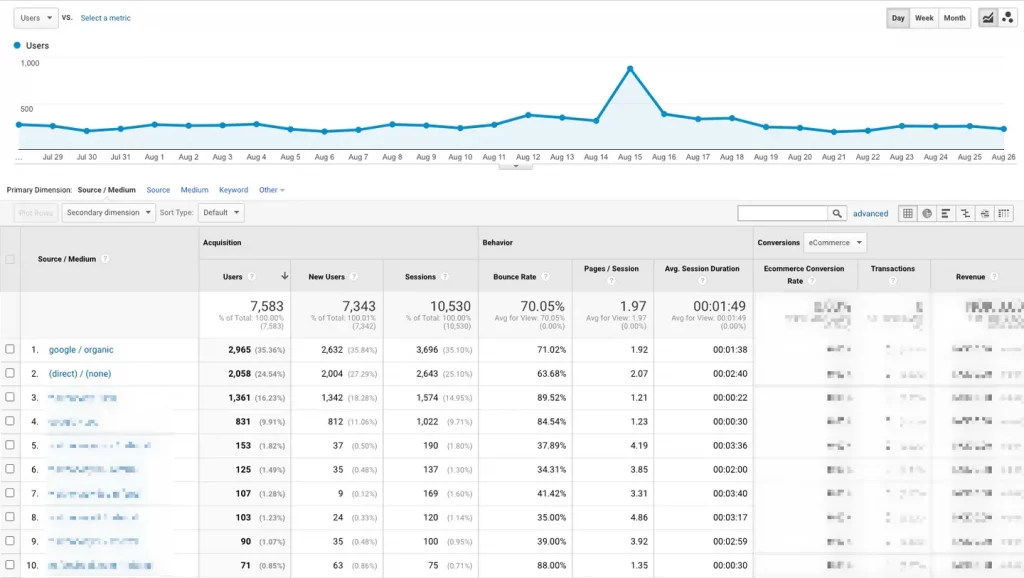Open the Secondary dimension dropdown
1024x578 pixels.
click(108, 213)
